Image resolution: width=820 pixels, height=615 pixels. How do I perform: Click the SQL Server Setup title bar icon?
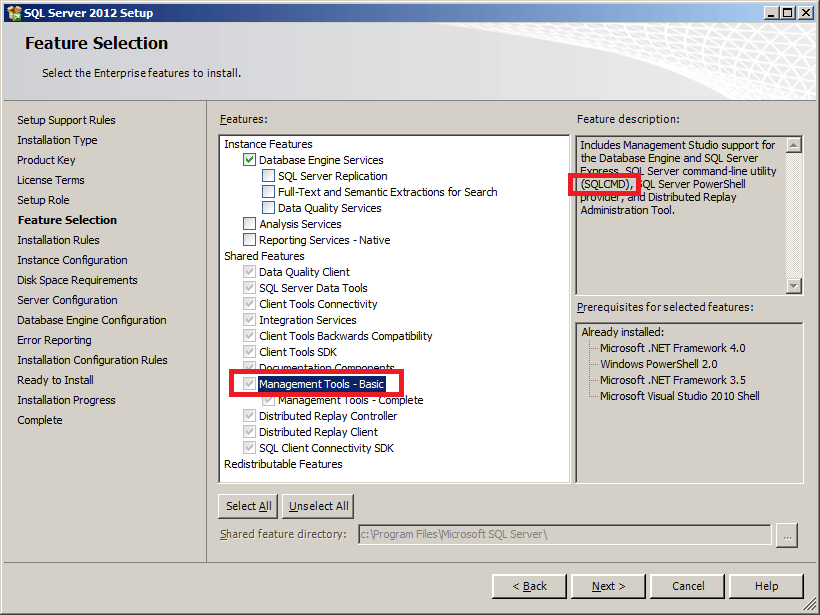tap(14, 13)
